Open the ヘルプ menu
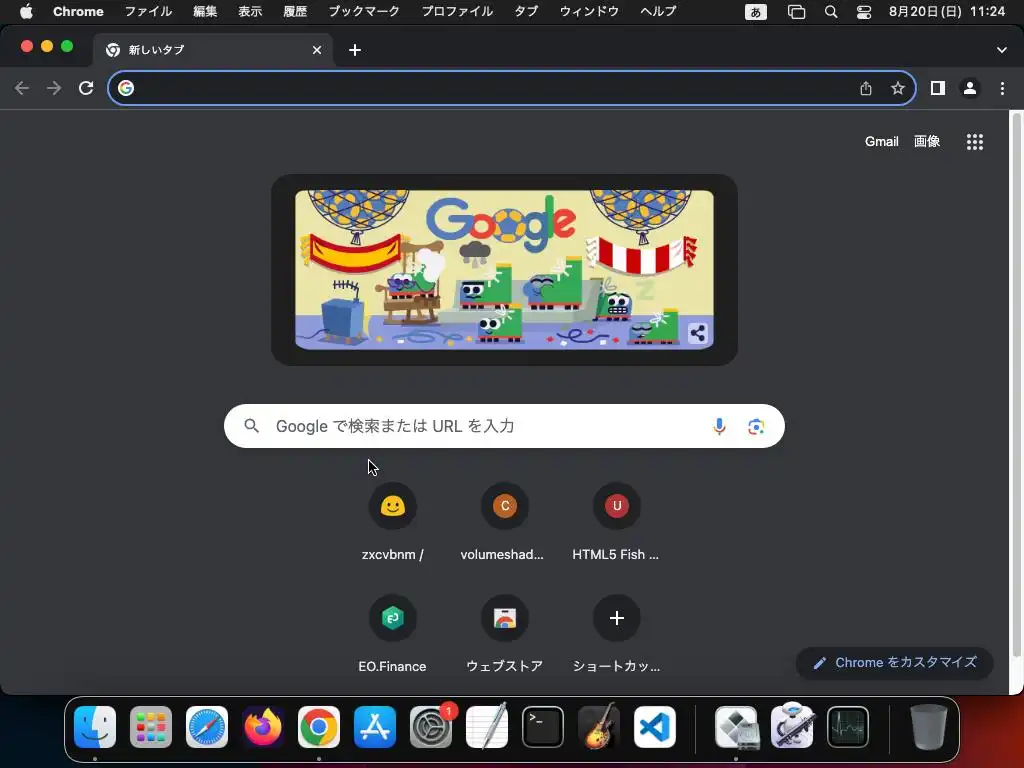1024x768 pixels. click(658, 11)
